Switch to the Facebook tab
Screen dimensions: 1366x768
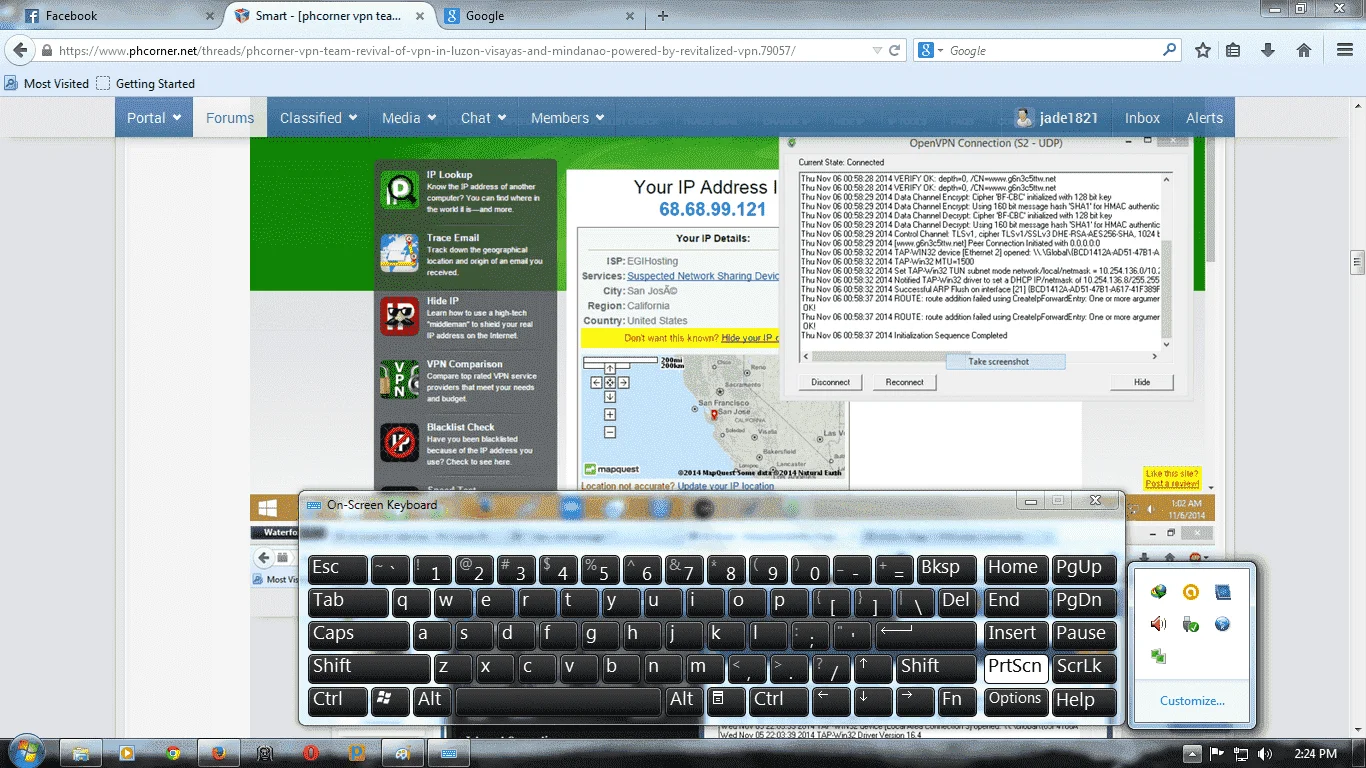click(x=120, y=16)
